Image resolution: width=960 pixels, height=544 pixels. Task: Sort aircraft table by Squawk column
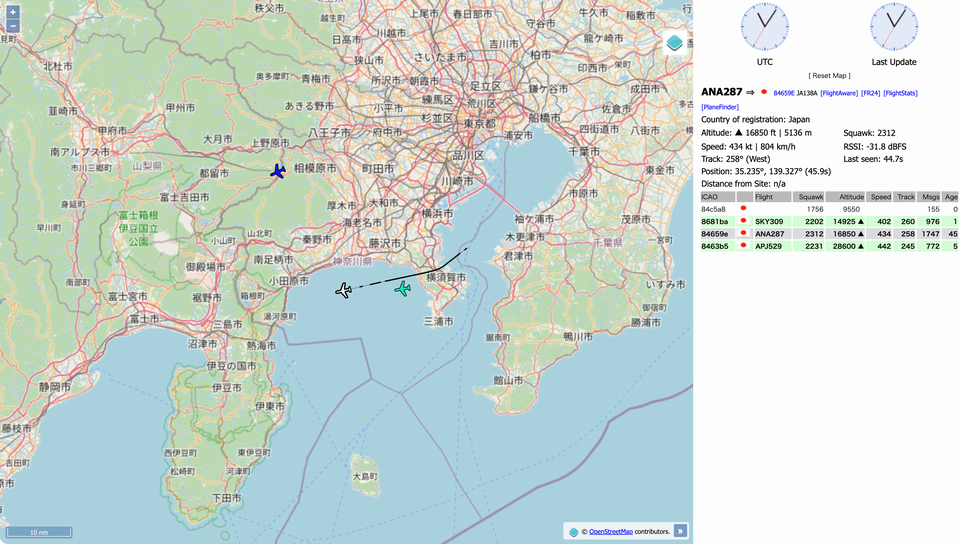tap(810, 197)
